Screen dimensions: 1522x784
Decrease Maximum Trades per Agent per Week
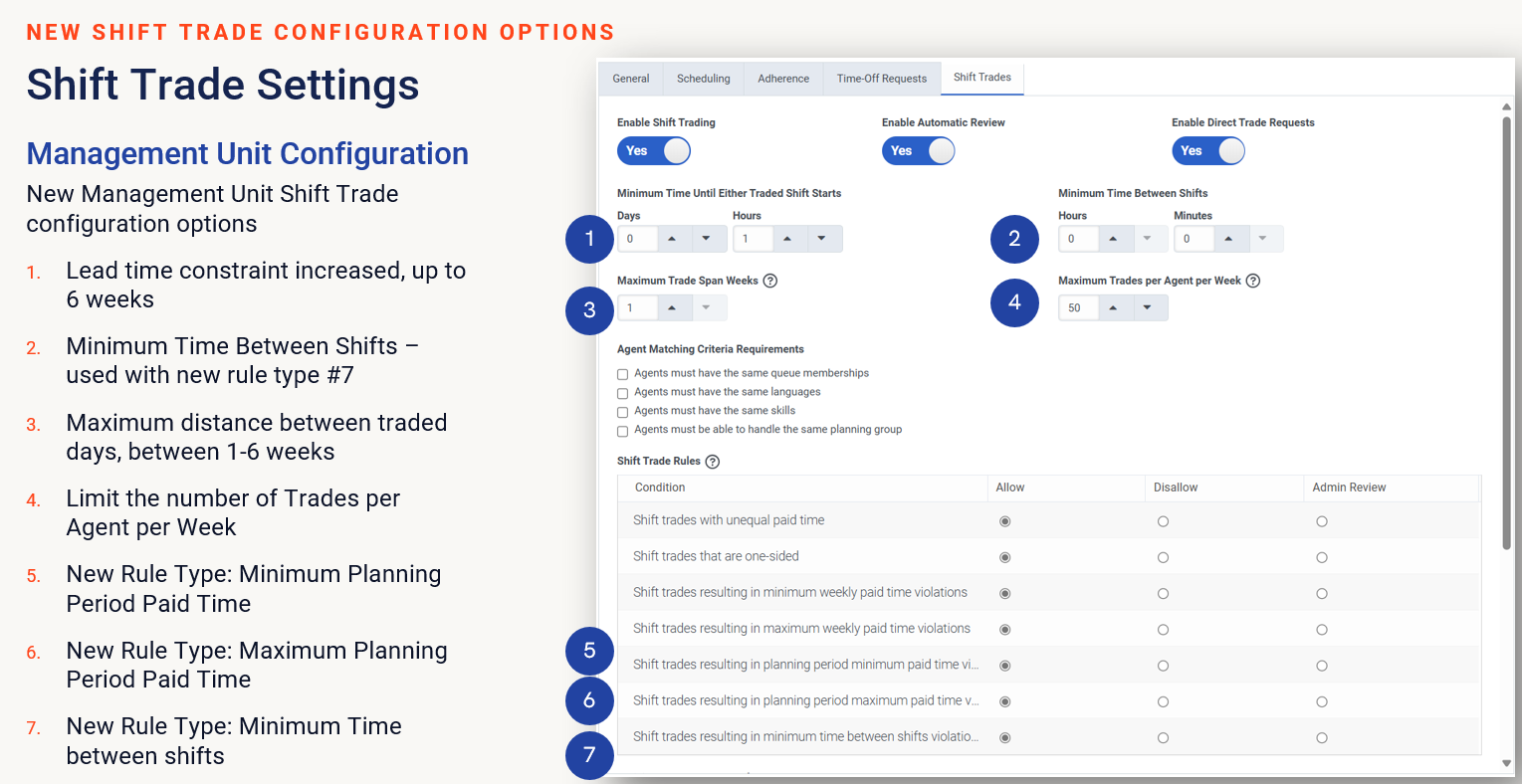pos(1148,308)
